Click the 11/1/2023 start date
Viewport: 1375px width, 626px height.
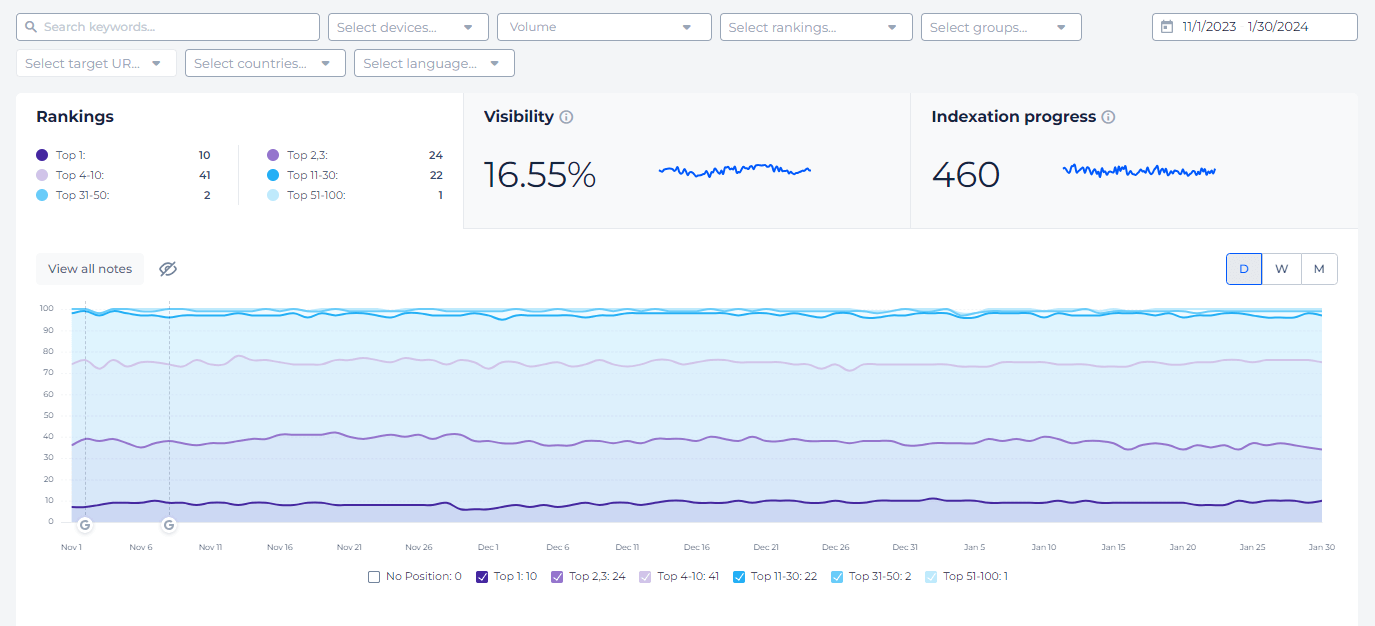(x=1209, y=27)
